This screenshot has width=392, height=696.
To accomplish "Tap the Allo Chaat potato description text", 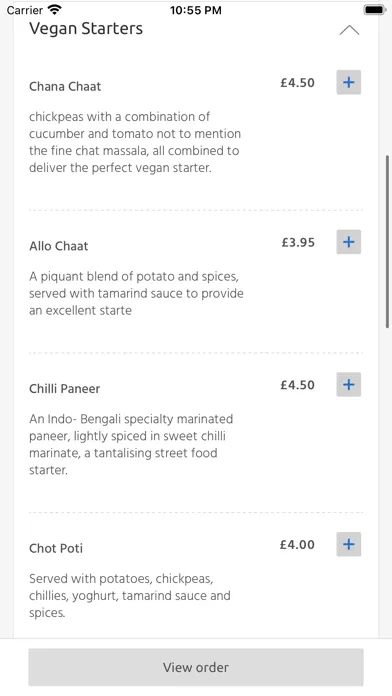I will (x=136, y=293).
